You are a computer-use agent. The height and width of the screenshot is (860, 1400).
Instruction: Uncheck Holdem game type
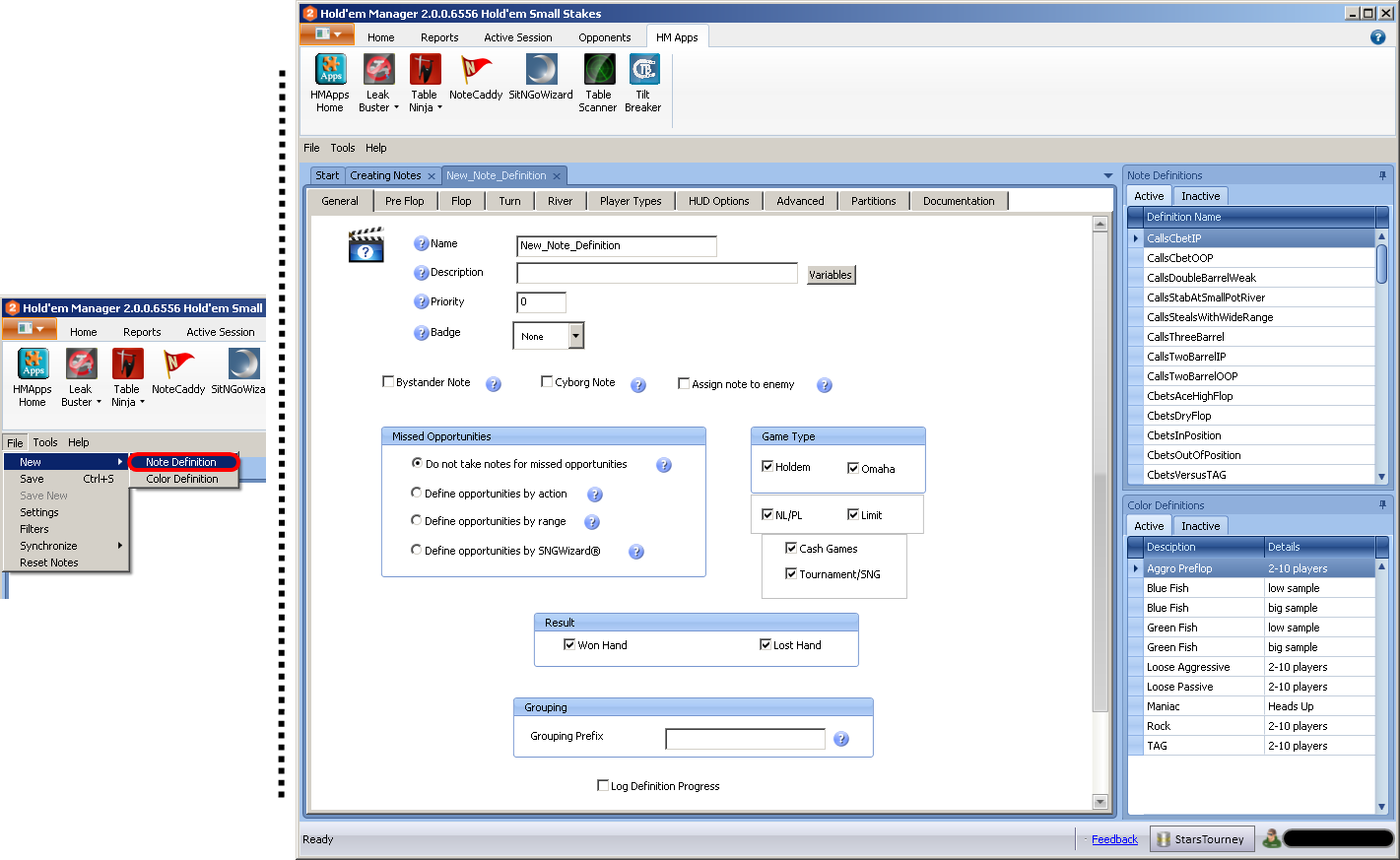pyautogui.click(x=767, y=466)
